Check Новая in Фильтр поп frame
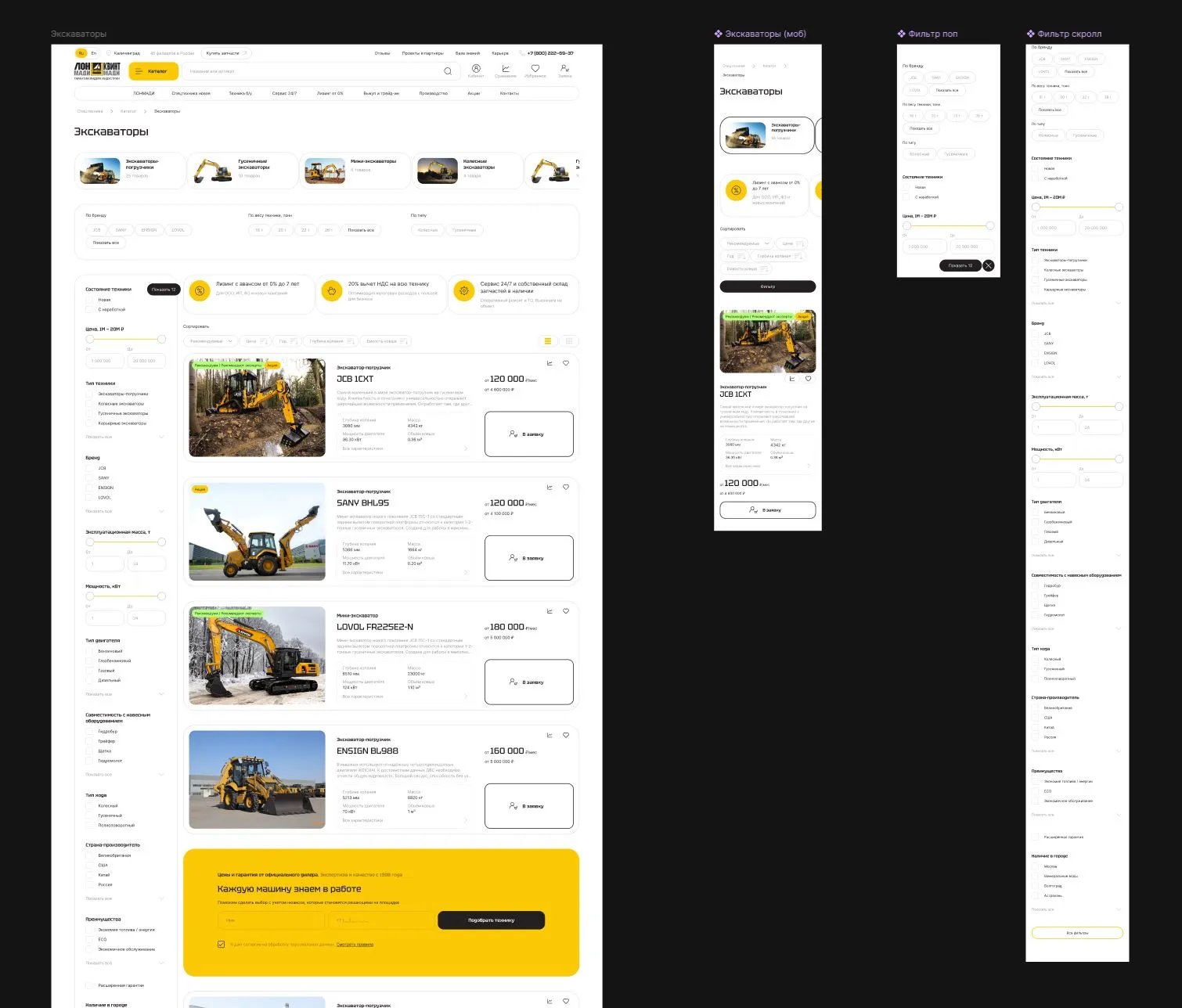Viewport: 1182px width, 1008px height. [906, 187]
